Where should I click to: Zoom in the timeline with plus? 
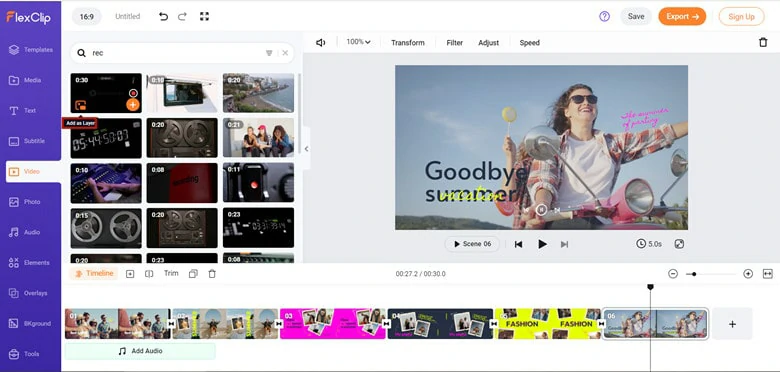(748, 274)
